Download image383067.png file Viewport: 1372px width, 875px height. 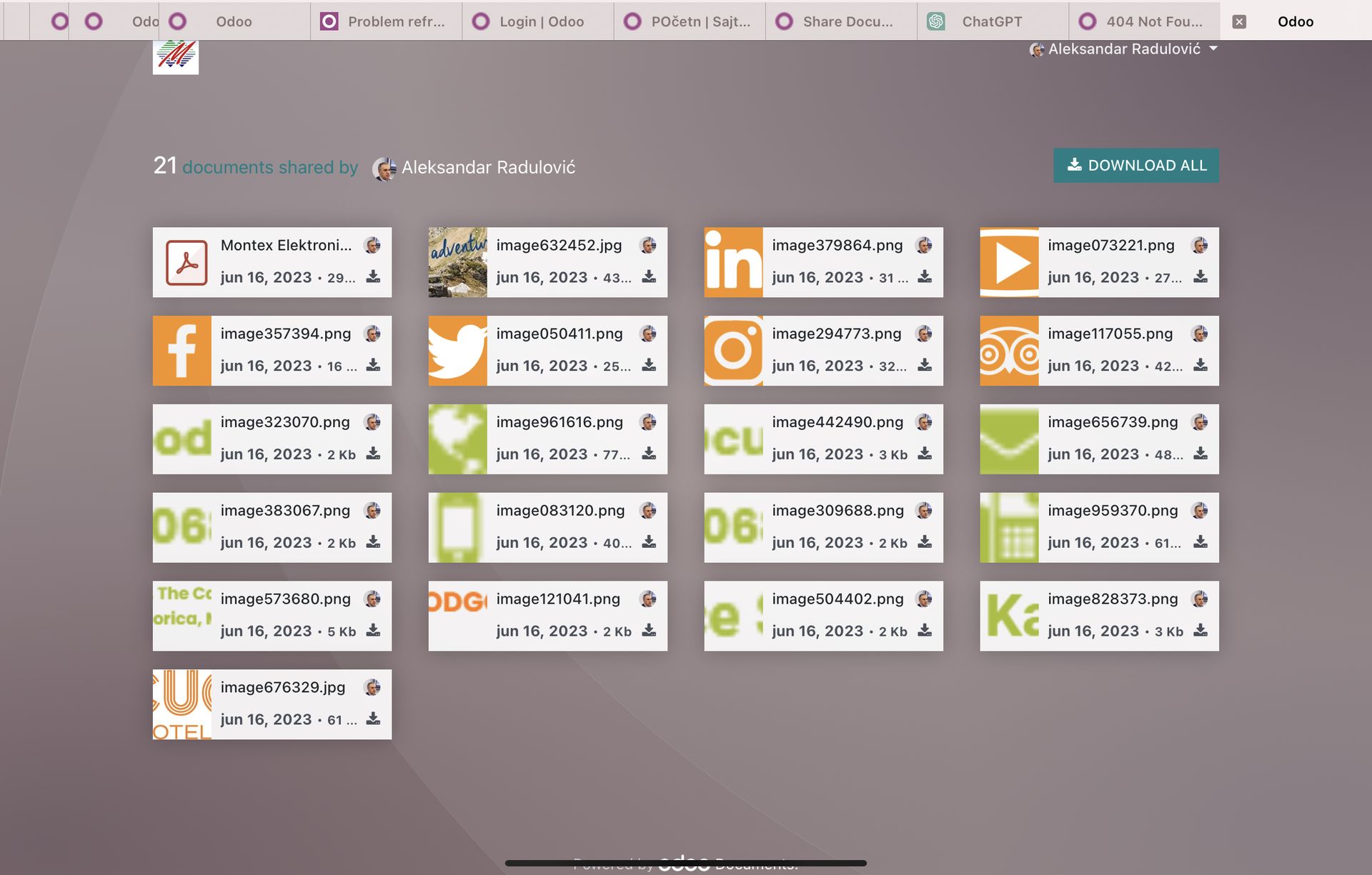[373, 542]
